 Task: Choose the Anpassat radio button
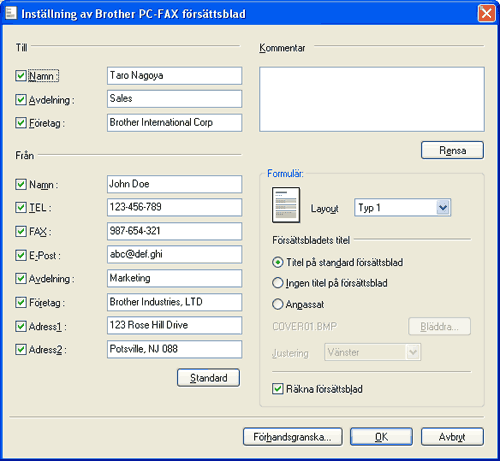point(277,304)
